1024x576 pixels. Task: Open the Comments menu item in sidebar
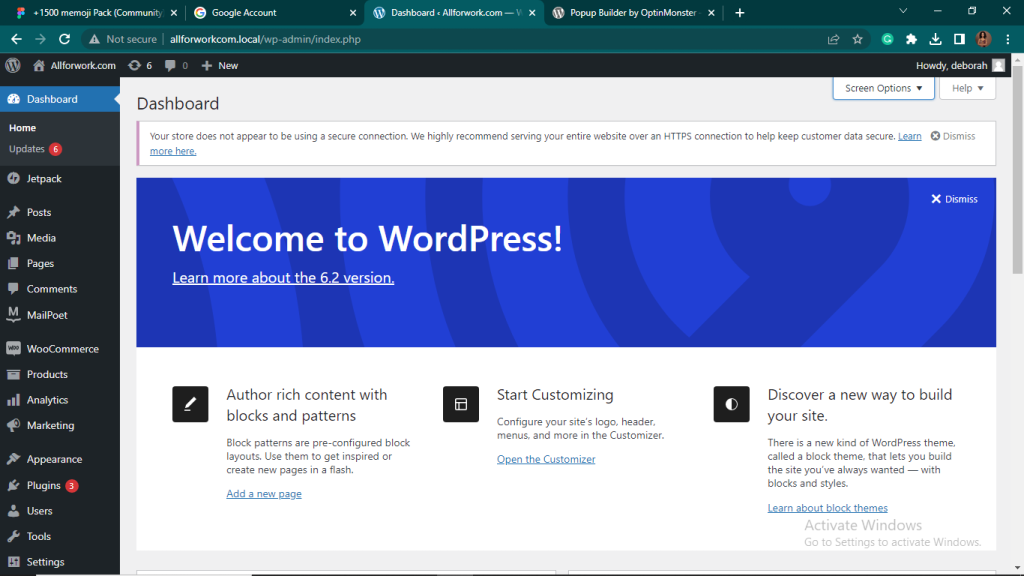60,289
